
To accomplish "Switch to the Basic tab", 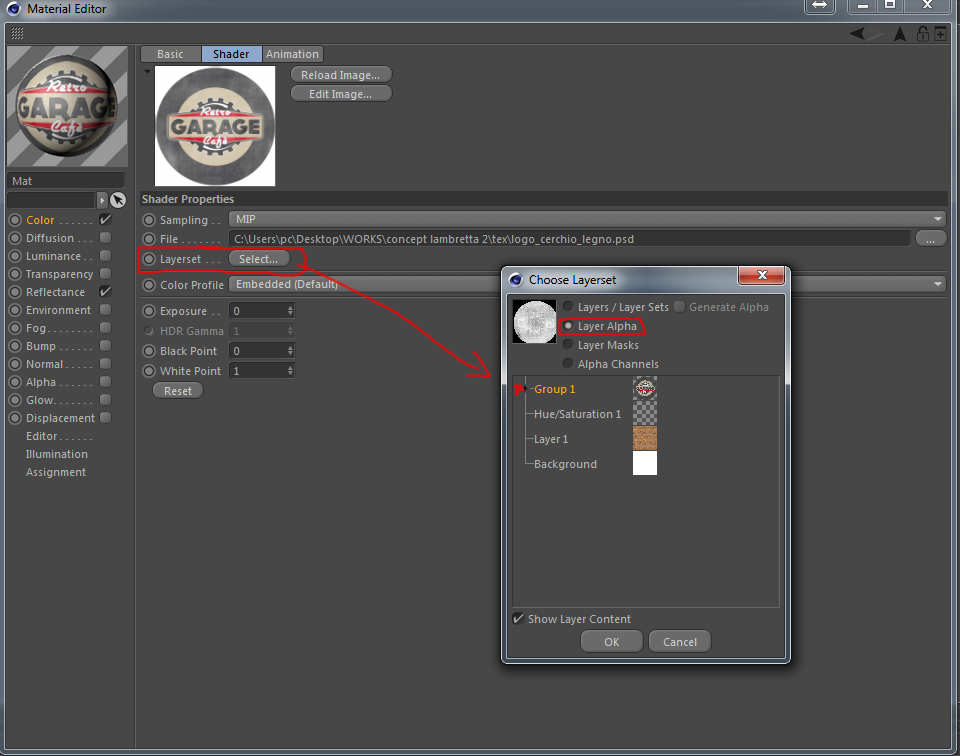I will point(170,54).
